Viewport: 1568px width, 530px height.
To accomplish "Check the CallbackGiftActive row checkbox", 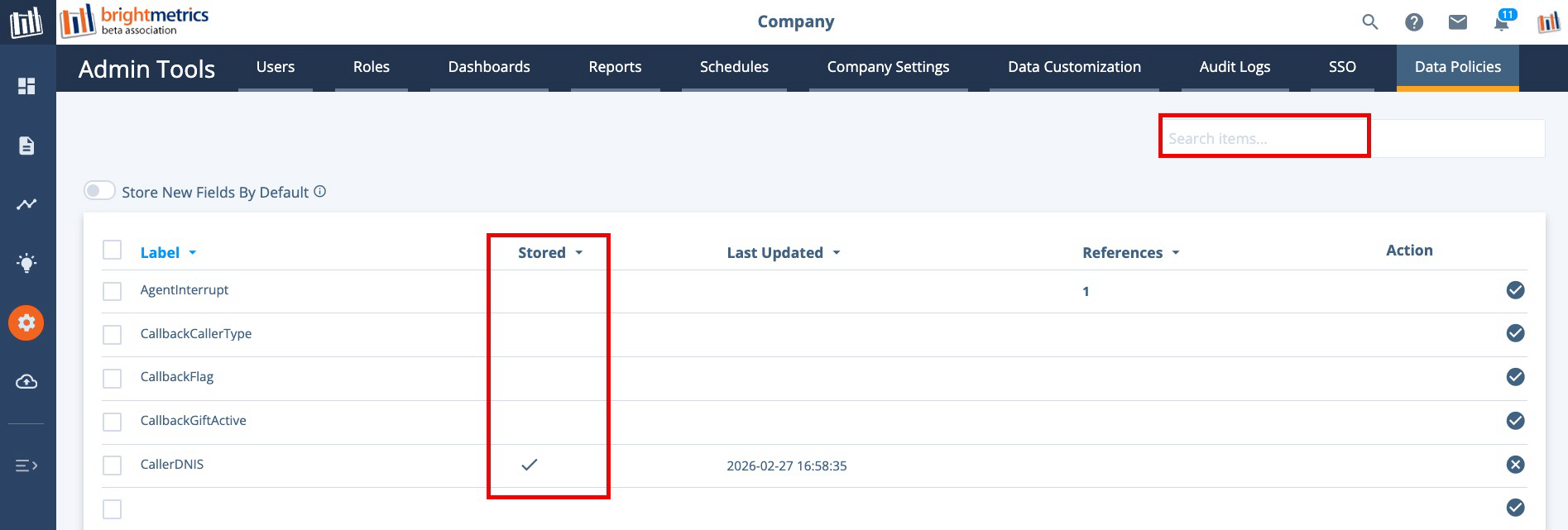I will 113,422.
